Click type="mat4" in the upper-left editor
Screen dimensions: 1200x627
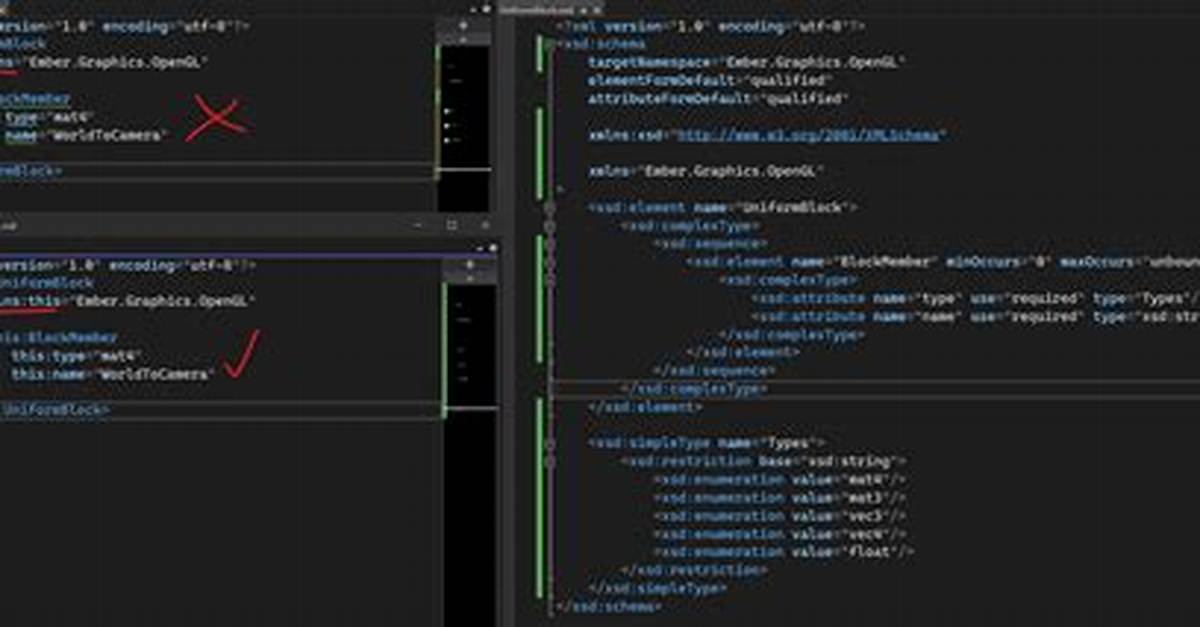pyautogui.click(x=50, y=117)
